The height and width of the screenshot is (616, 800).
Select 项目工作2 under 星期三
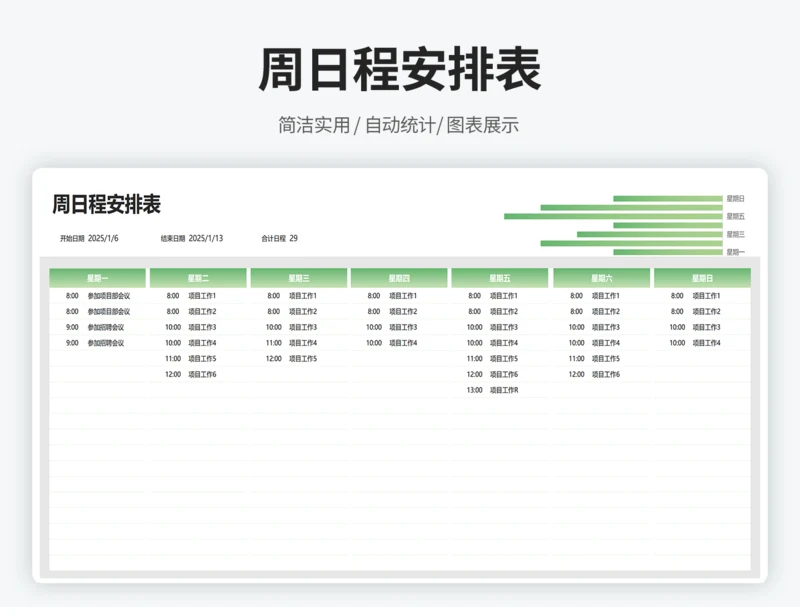(x=303, y=311)
